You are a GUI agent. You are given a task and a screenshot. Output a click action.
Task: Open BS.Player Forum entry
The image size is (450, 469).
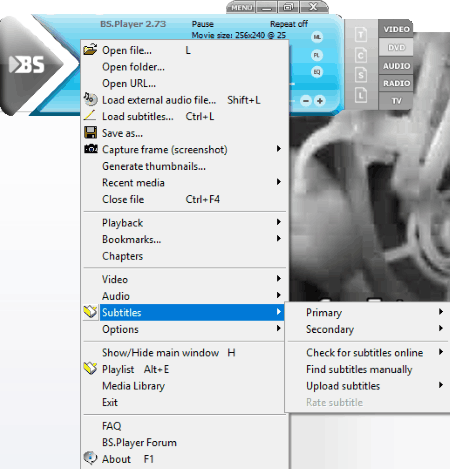click(x=185, y=442)
